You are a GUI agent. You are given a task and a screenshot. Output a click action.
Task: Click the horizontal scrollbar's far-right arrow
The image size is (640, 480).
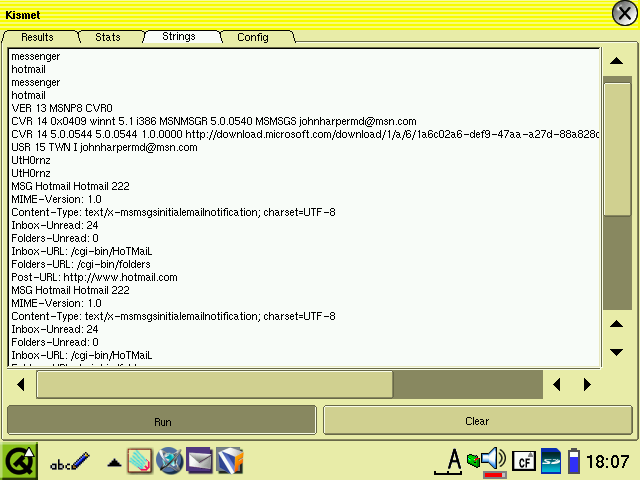pos(587,384)
